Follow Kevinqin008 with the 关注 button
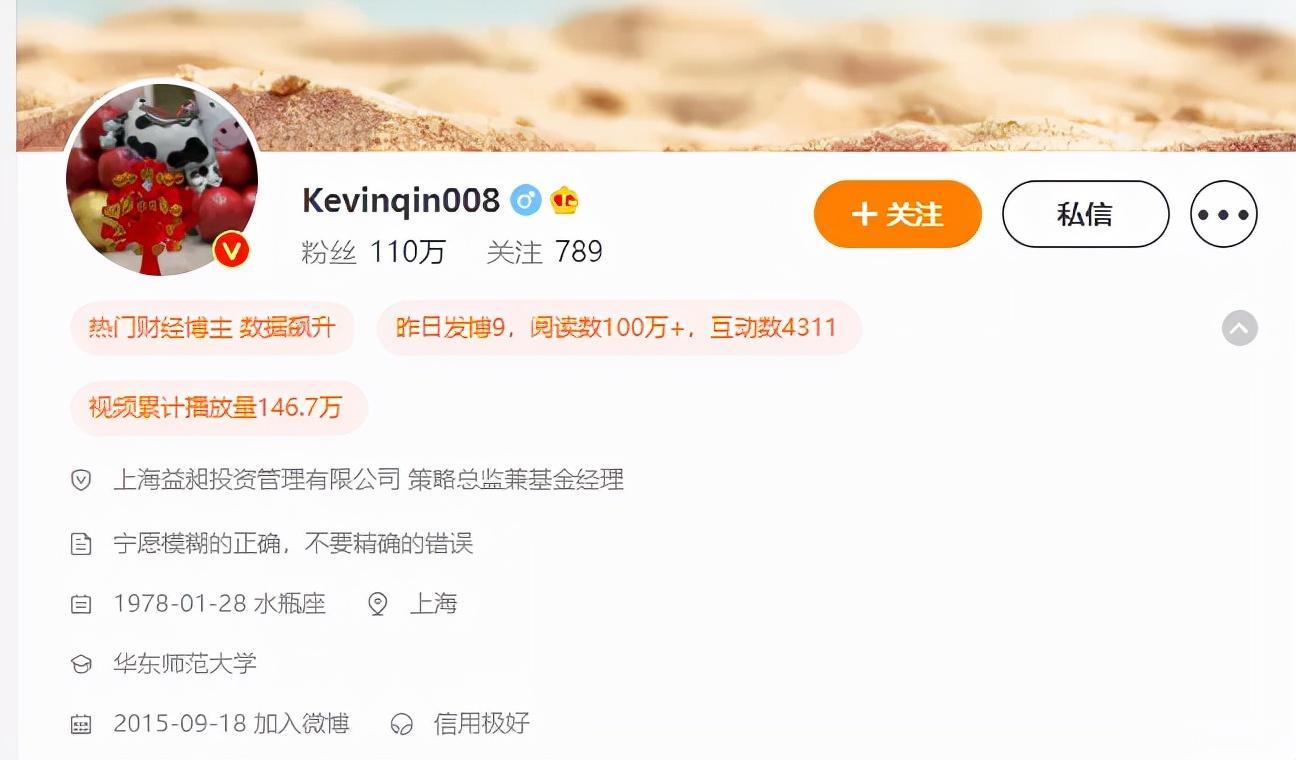The width and height of the screenshot is (1296, 760). 897,214
